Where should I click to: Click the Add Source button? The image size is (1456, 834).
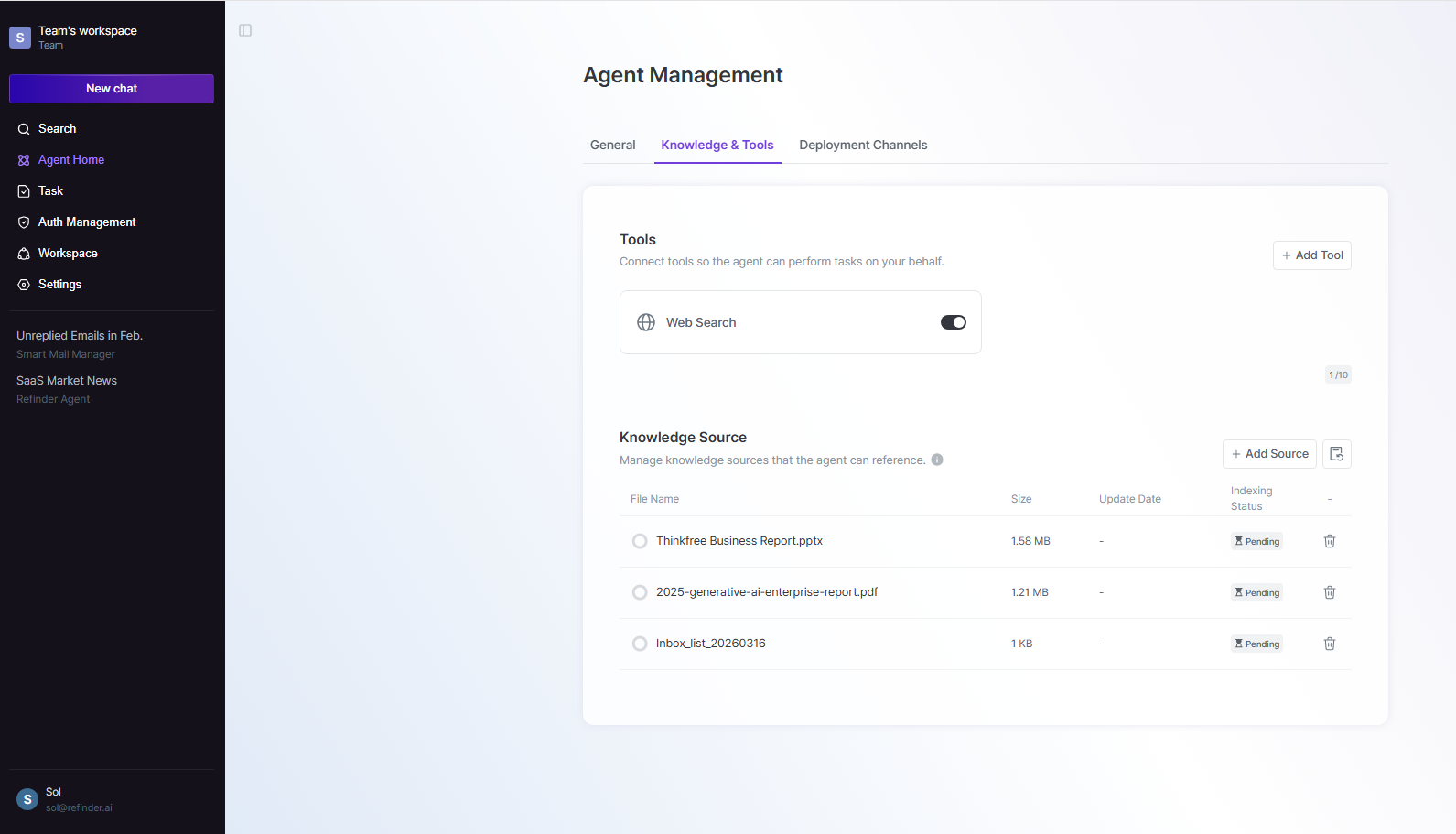point(1269,454)
